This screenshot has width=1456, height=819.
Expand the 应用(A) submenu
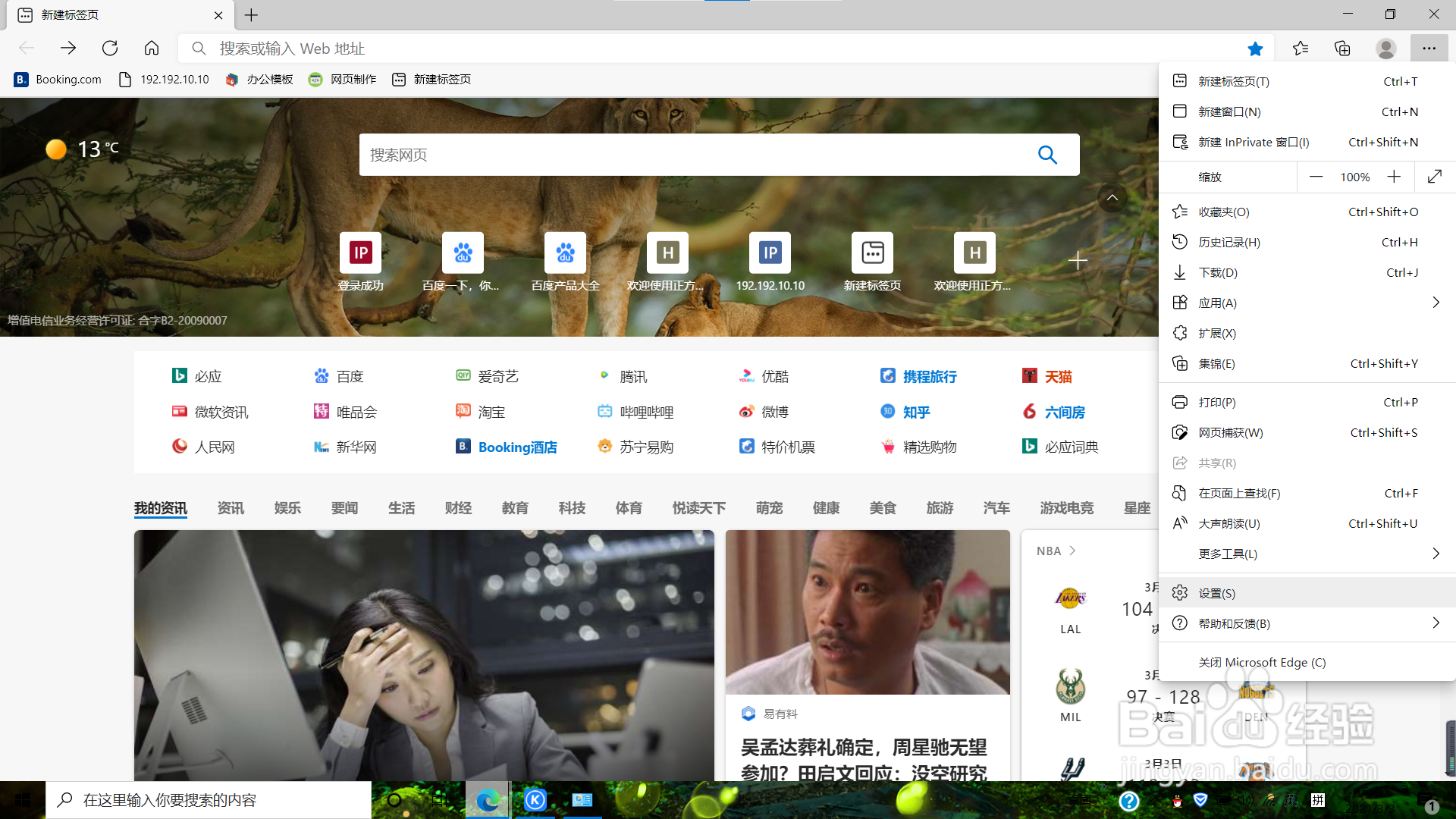click(x=1307, y=303)
